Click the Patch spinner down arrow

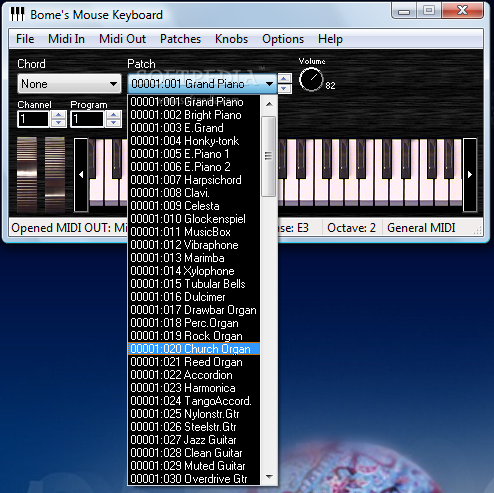(284, 88)
